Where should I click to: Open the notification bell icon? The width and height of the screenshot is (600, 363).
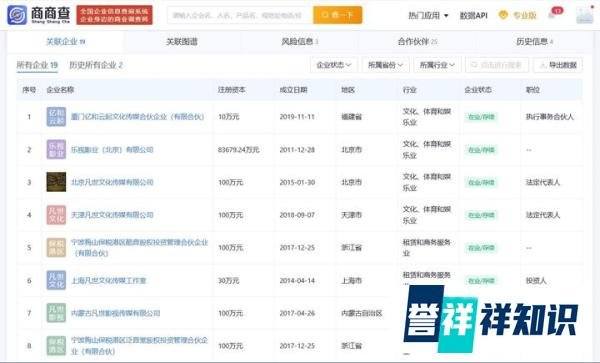tap(552, 15)
